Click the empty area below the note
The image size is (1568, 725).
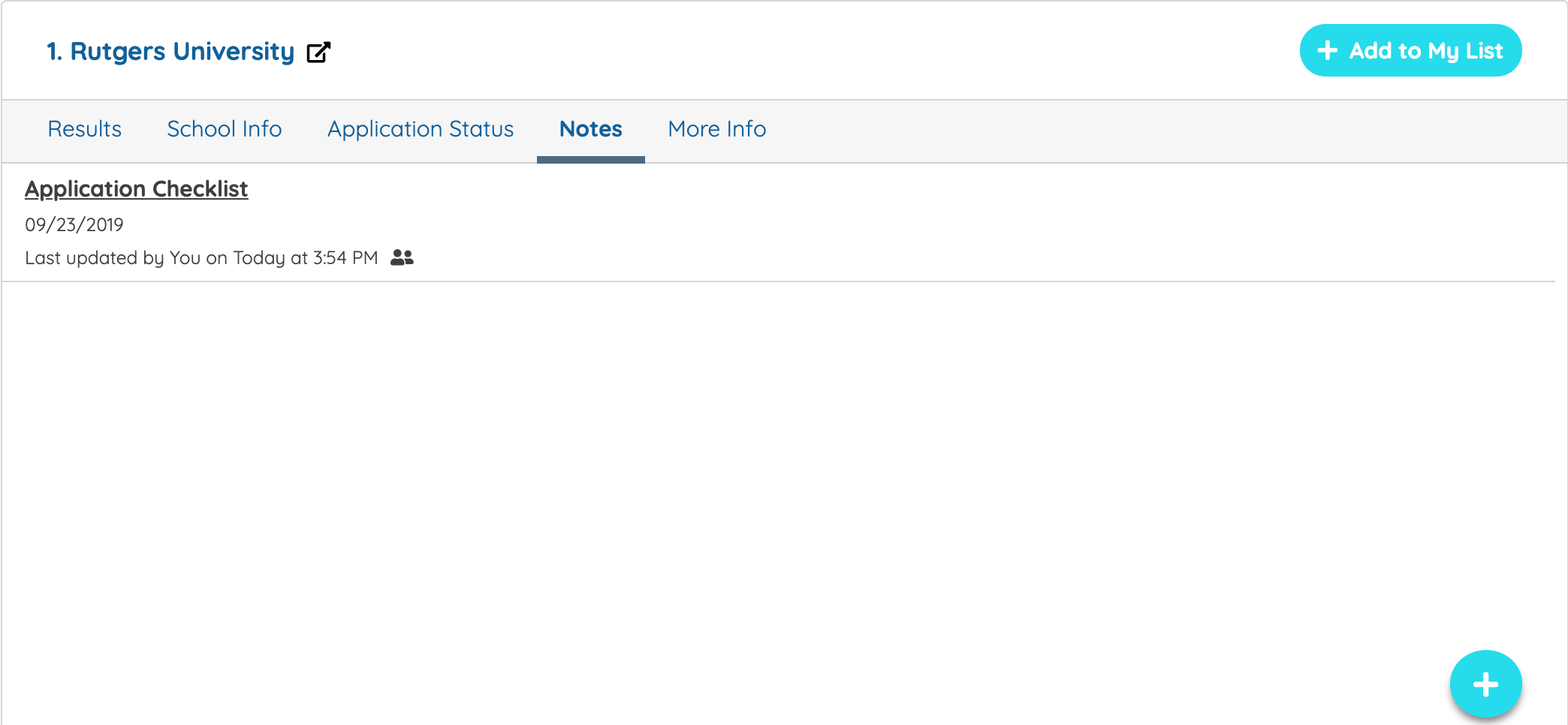751,465
